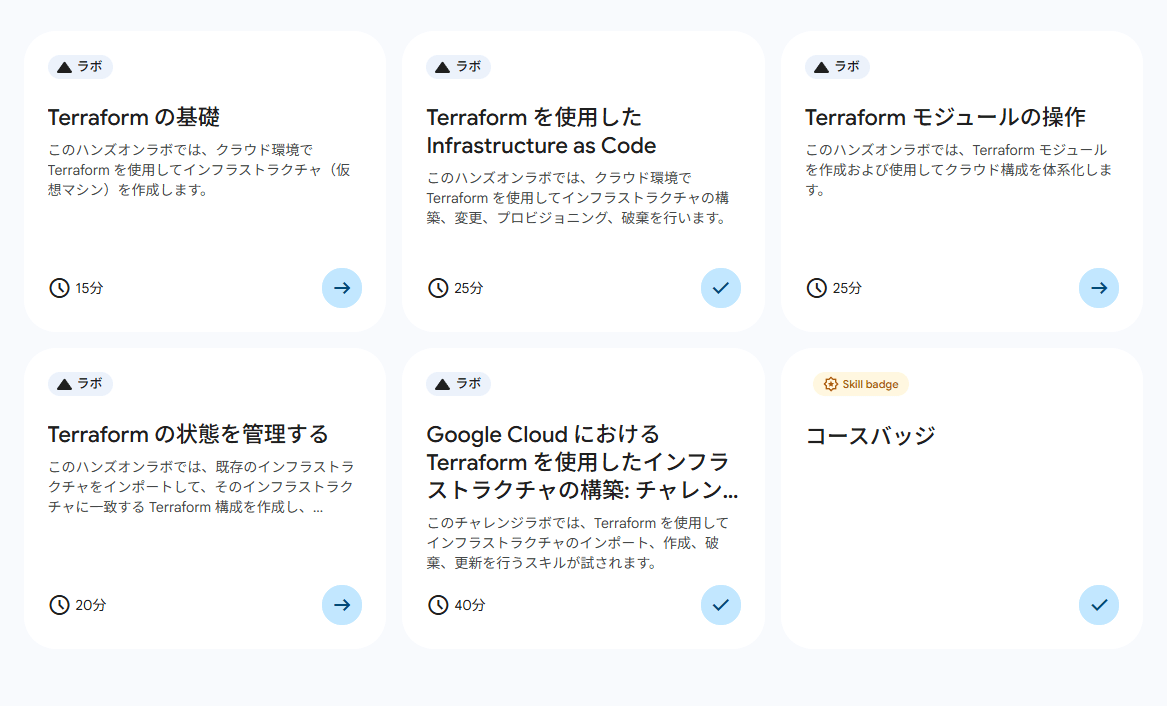Click the checkmark on Infrastructure as Code card

coord(720,288)
